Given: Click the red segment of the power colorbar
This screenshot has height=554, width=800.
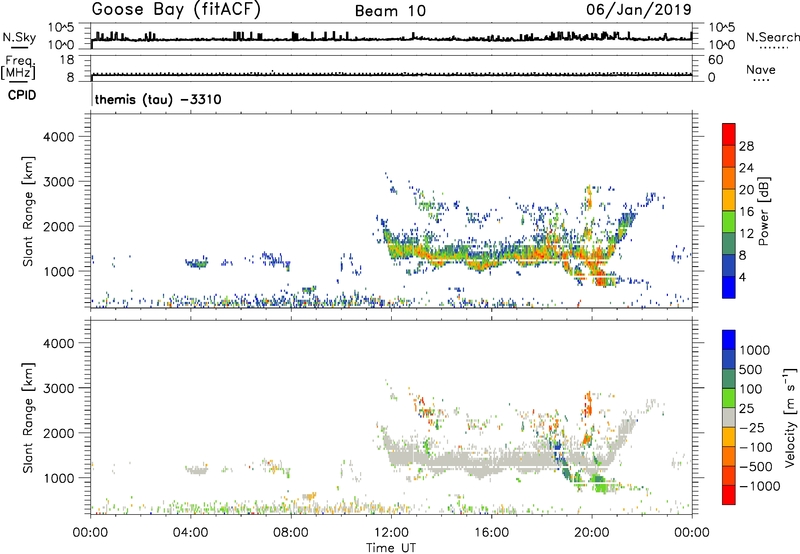Looking at the screenshot, I should [729, 135].
